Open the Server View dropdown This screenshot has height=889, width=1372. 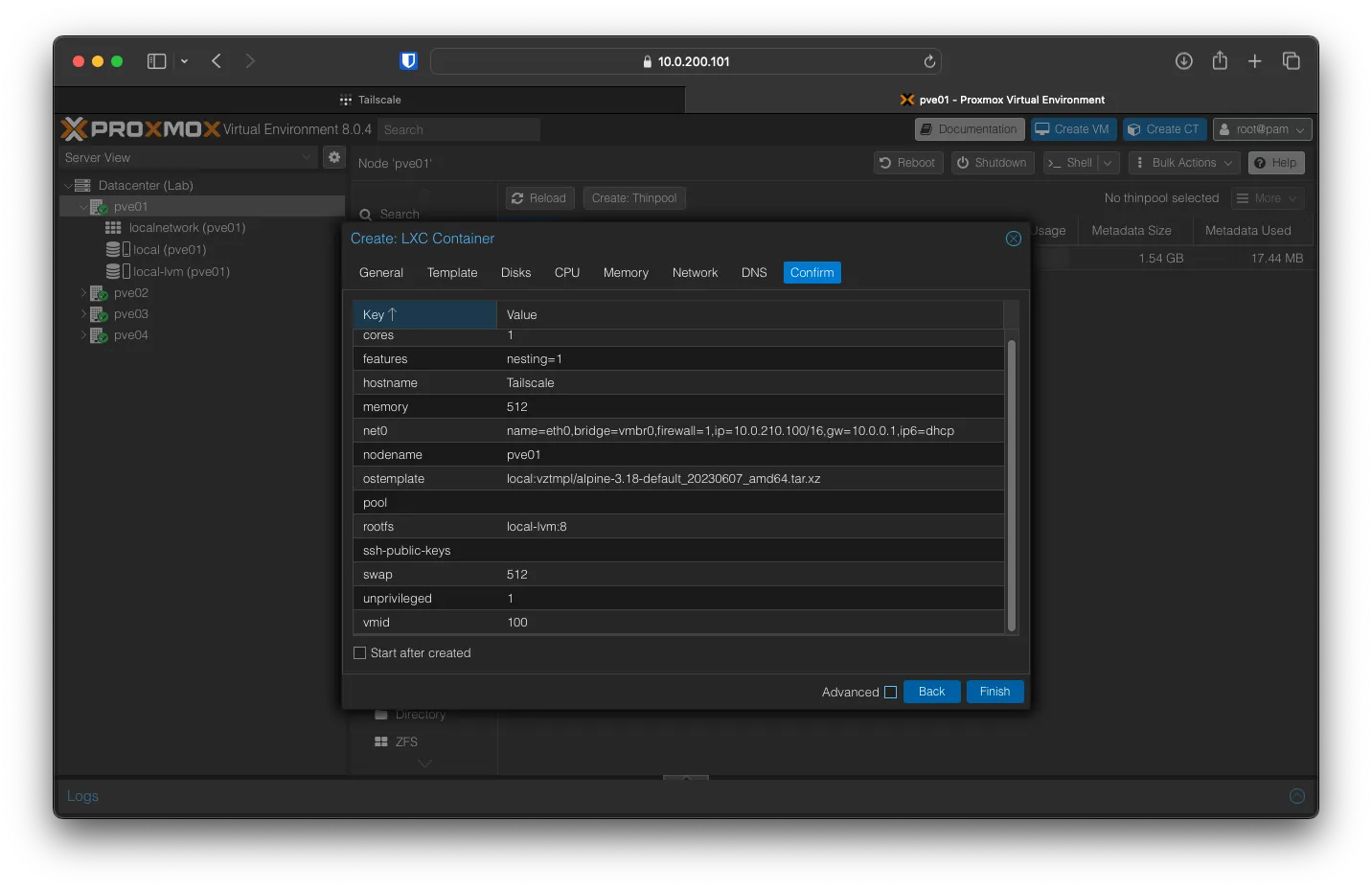(x=188, y=157)
